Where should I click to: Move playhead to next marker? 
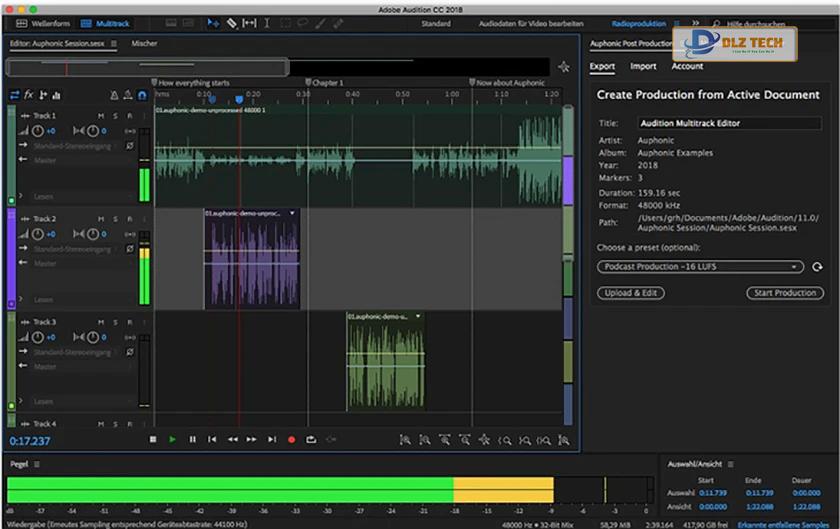pos(272,439)
